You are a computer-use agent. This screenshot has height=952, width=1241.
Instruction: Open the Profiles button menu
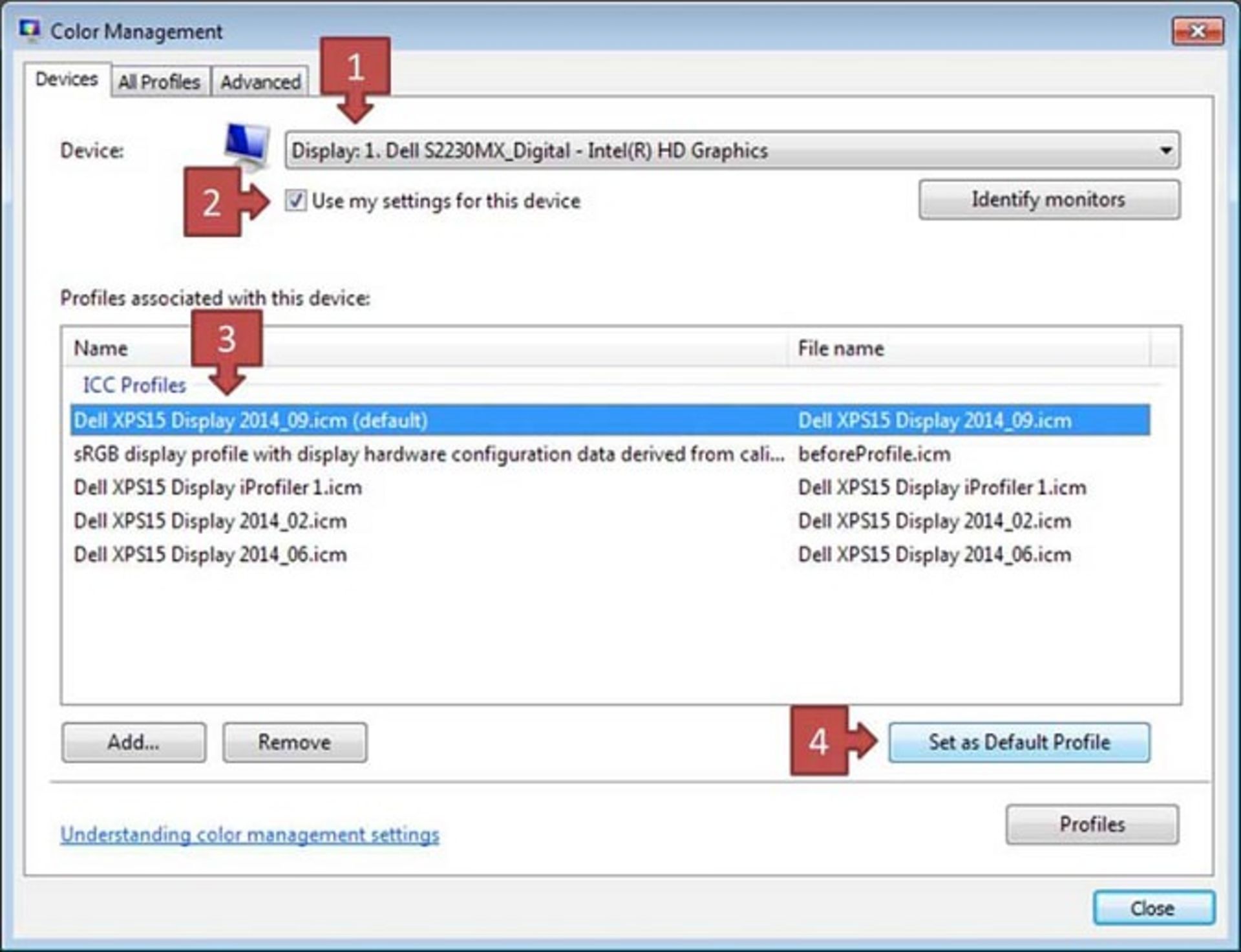(1092, 825)
